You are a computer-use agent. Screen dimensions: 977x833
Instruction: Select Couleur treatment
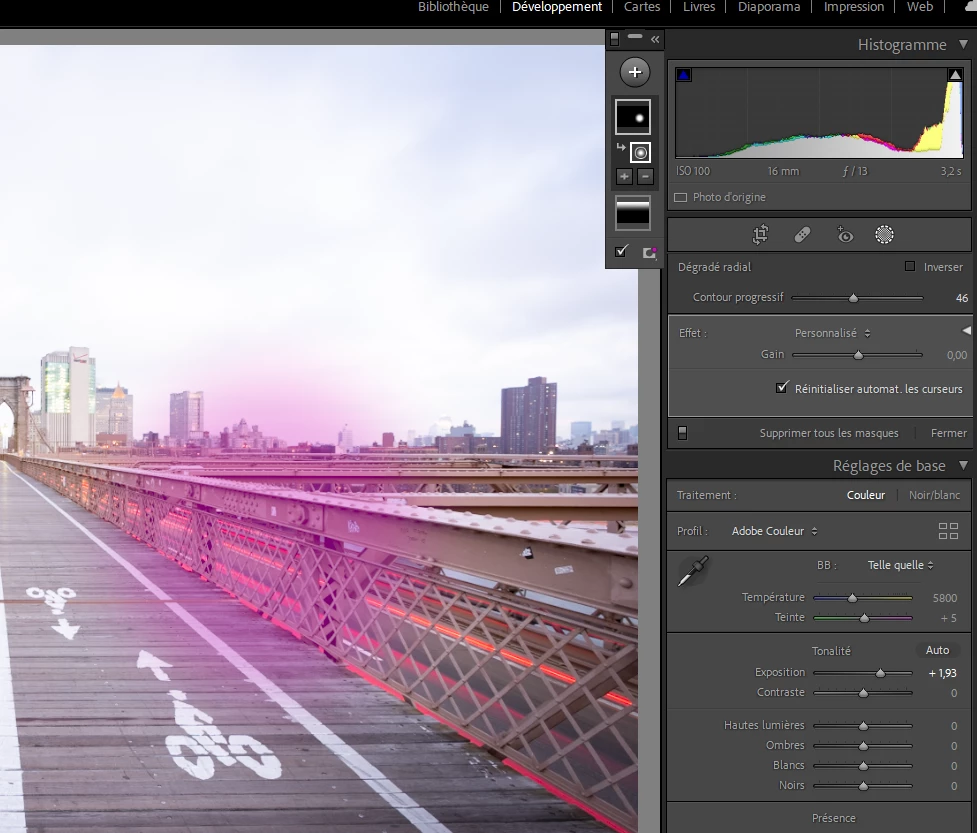pos(865,495)
